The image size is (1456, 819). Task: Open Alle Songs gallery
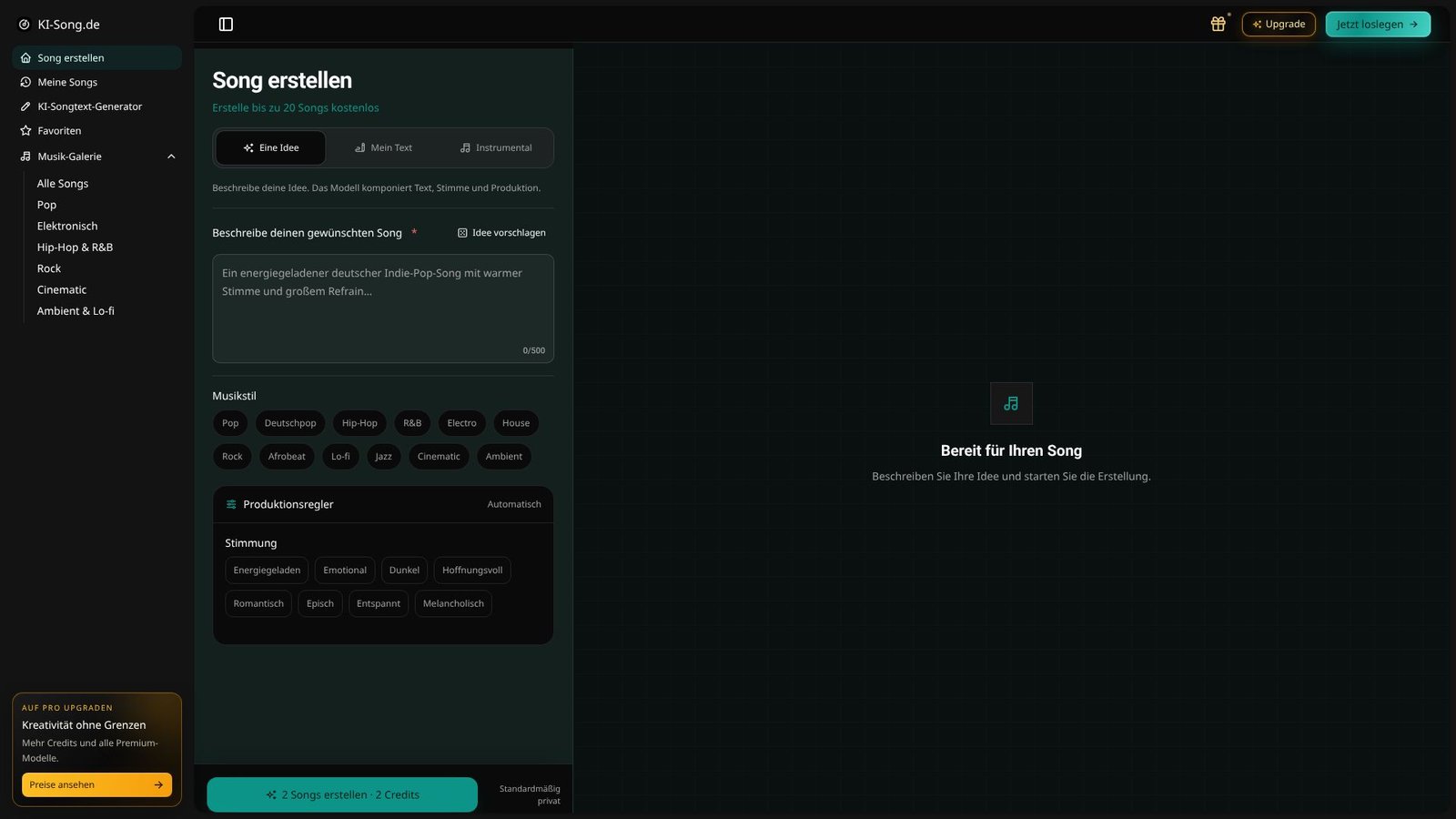pyautogui.click(x=63, y=184)
